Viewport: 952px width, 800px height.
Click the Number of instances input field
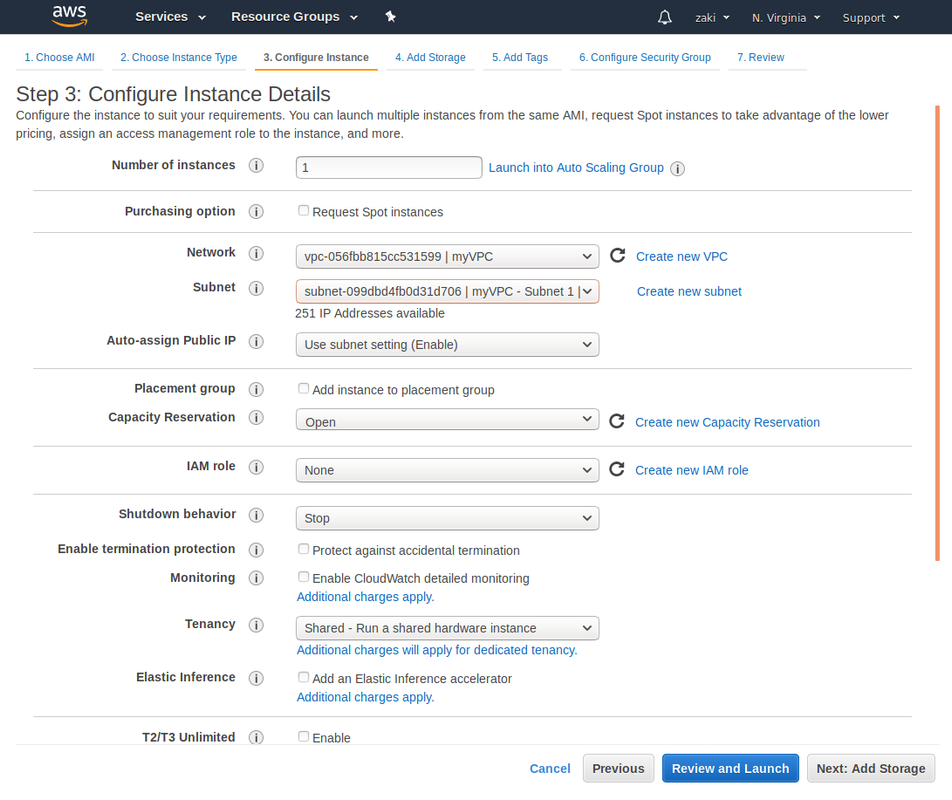388,167
